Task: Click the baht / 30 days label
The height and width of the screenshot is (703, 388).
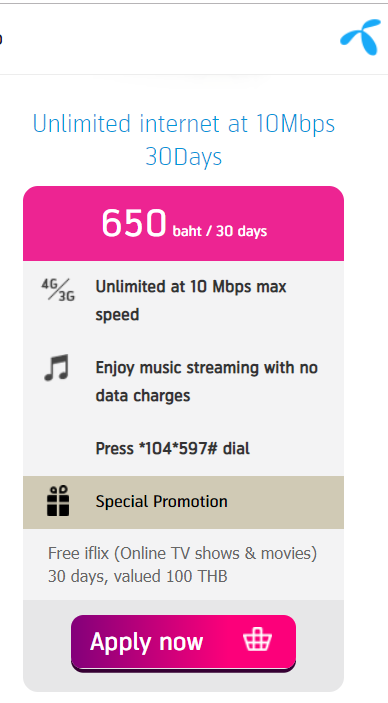Action: [x=220, y=231]
